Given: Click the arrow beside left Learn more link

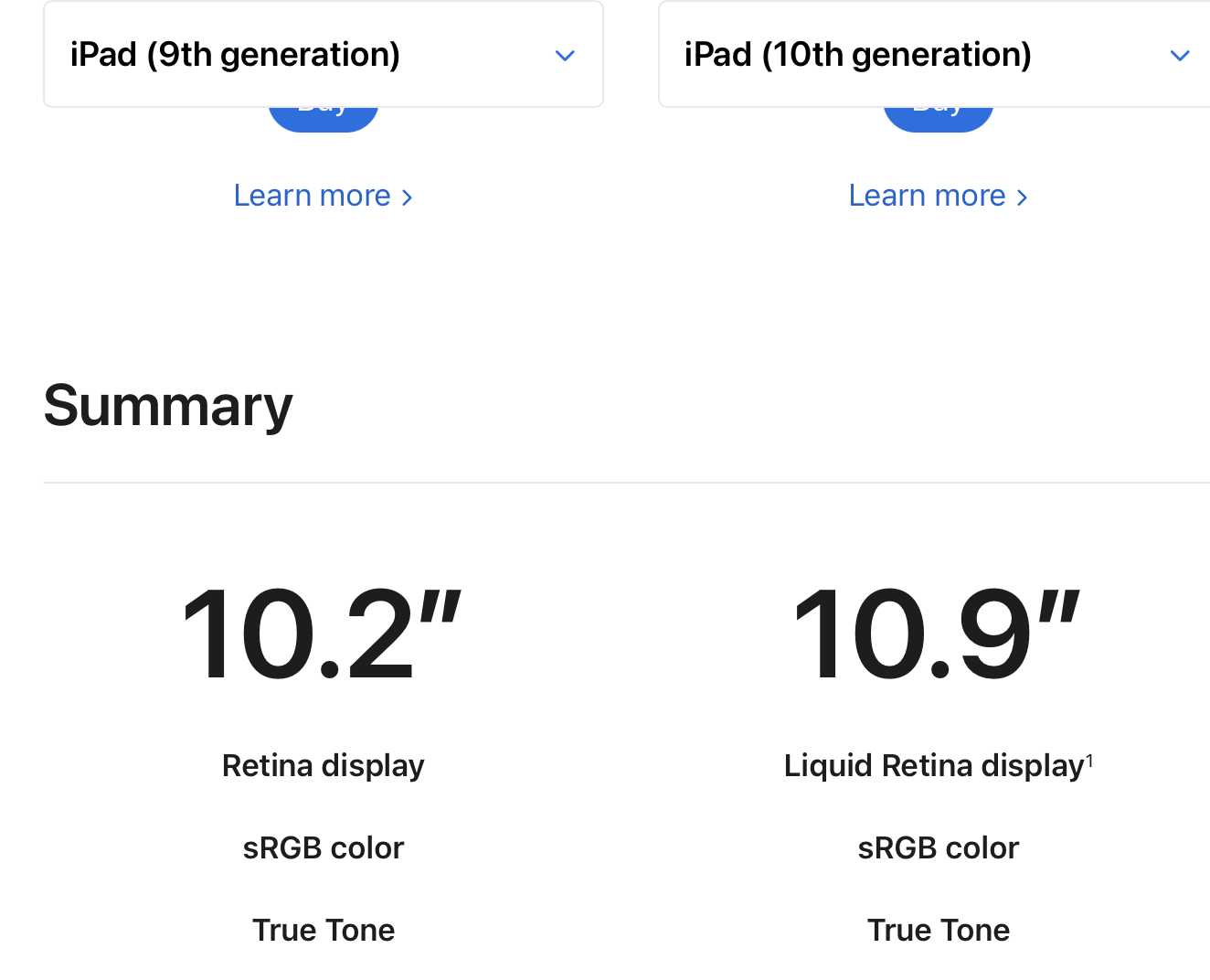Looking at the screenshot, I should [x=408, y=197].
